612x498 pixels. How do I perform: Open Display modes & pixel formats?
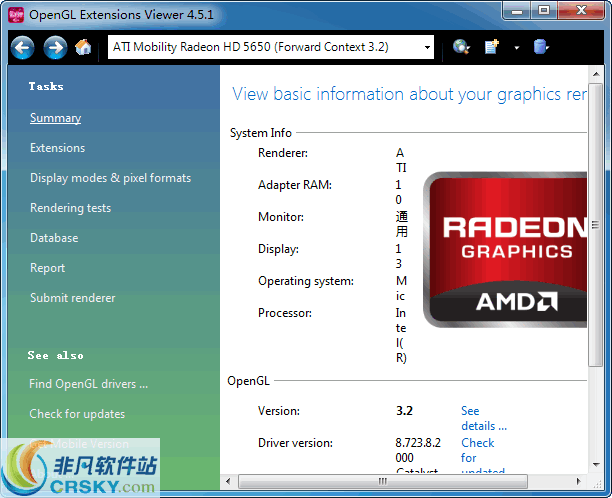tap(110, 178)
